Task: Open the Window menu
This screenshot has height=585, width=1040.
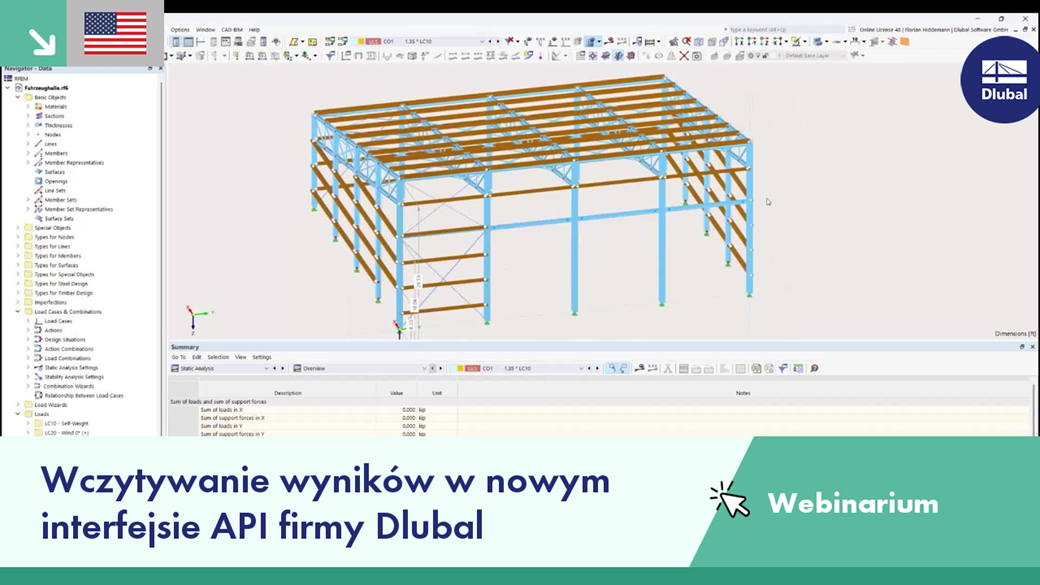Action: (205, 30)
